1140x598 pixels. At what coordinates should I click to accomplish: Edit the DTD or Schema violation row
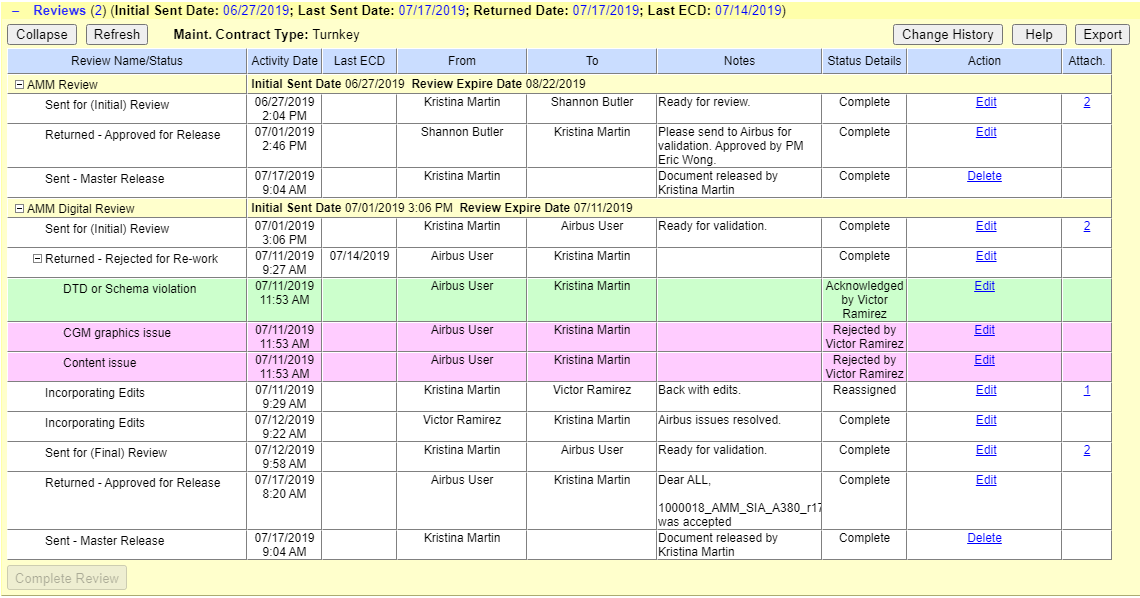[x=984, y=286]
